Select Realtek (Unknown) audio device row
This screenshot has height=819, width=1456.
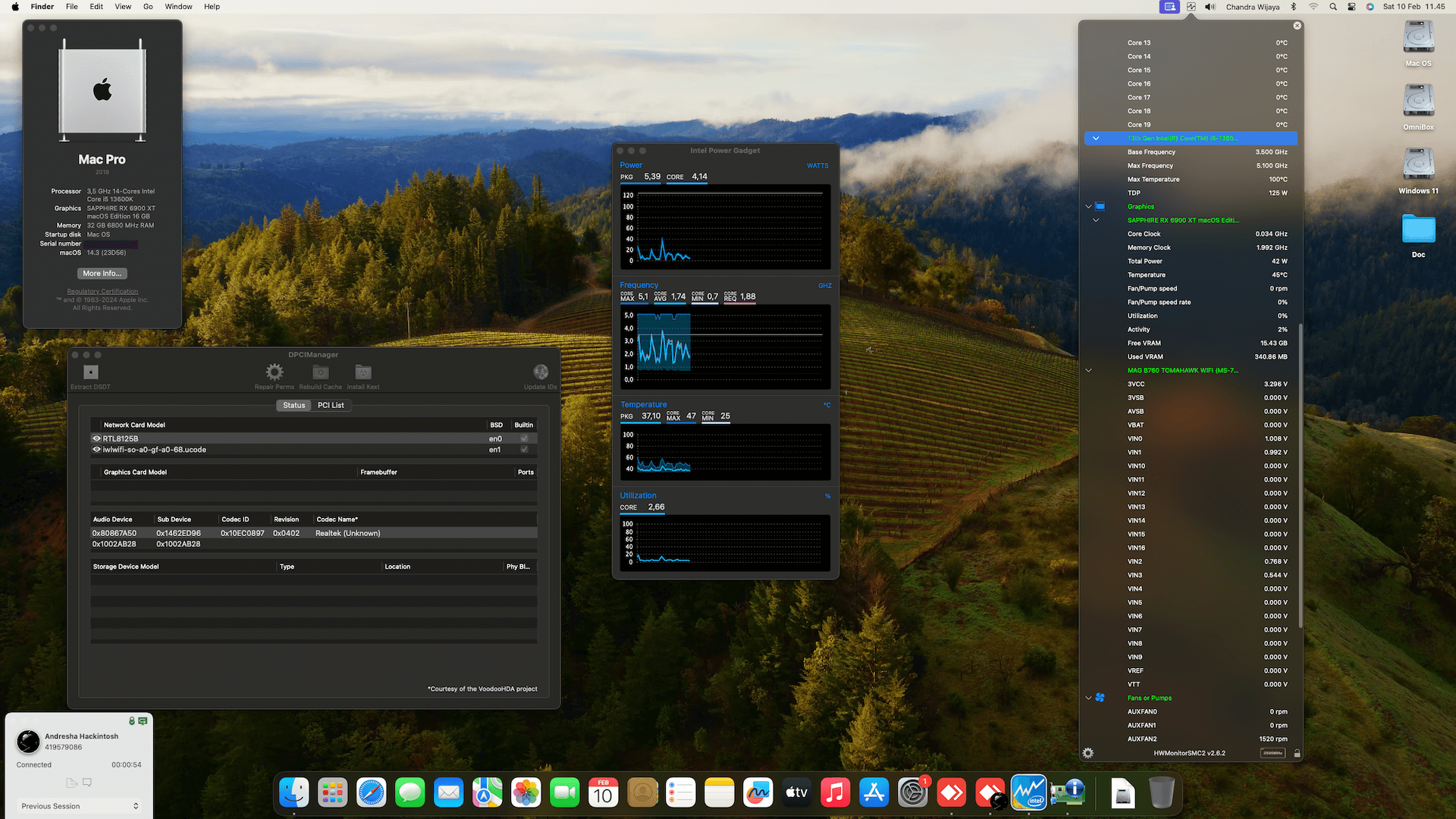tap(314, 533)
